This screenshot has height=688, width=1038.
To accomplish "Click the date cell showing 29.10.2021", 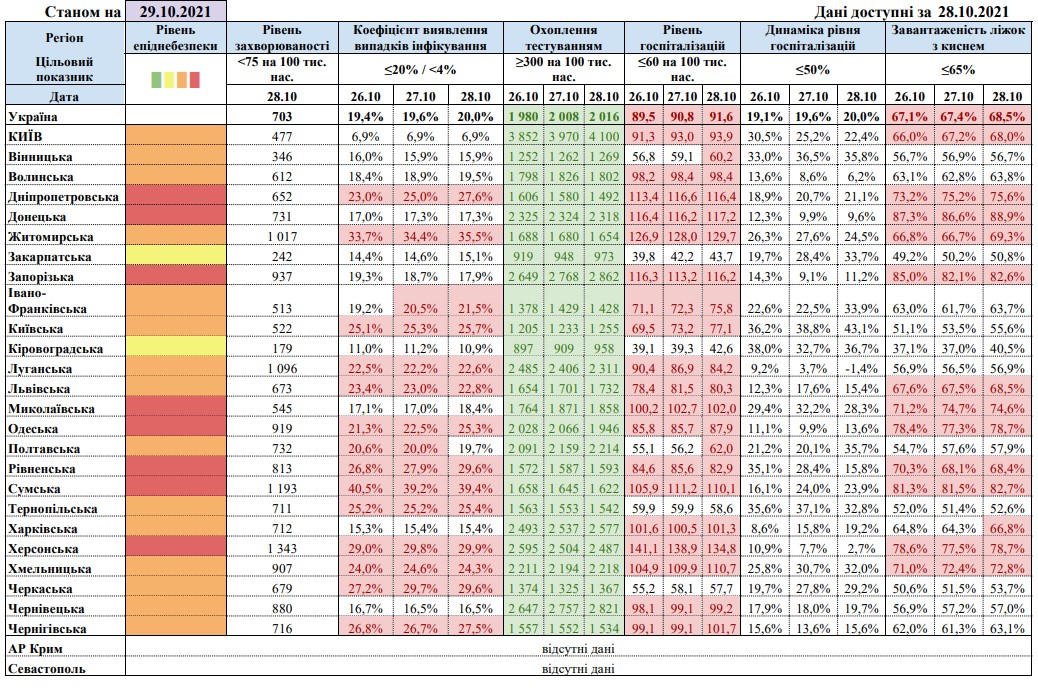I will [175, 11].
